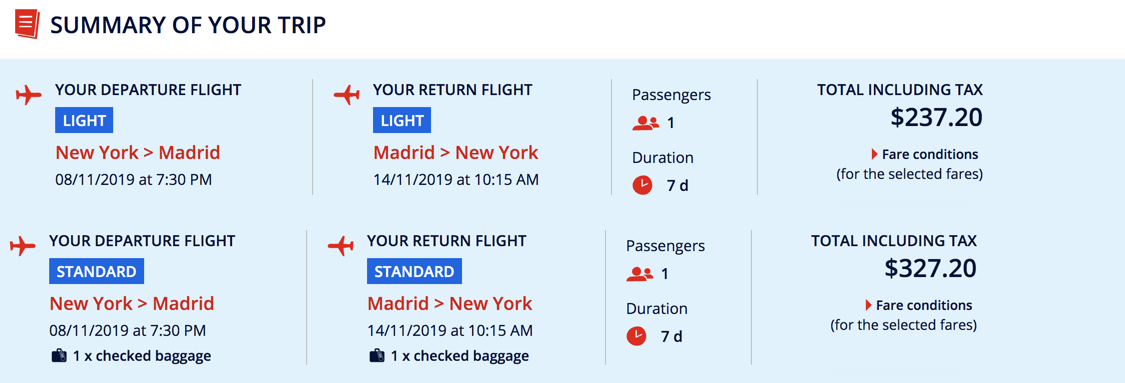Click the return flight checked baggage suitcase icon
Viewport: 1125px width, 383px height.
coord(377,356)
